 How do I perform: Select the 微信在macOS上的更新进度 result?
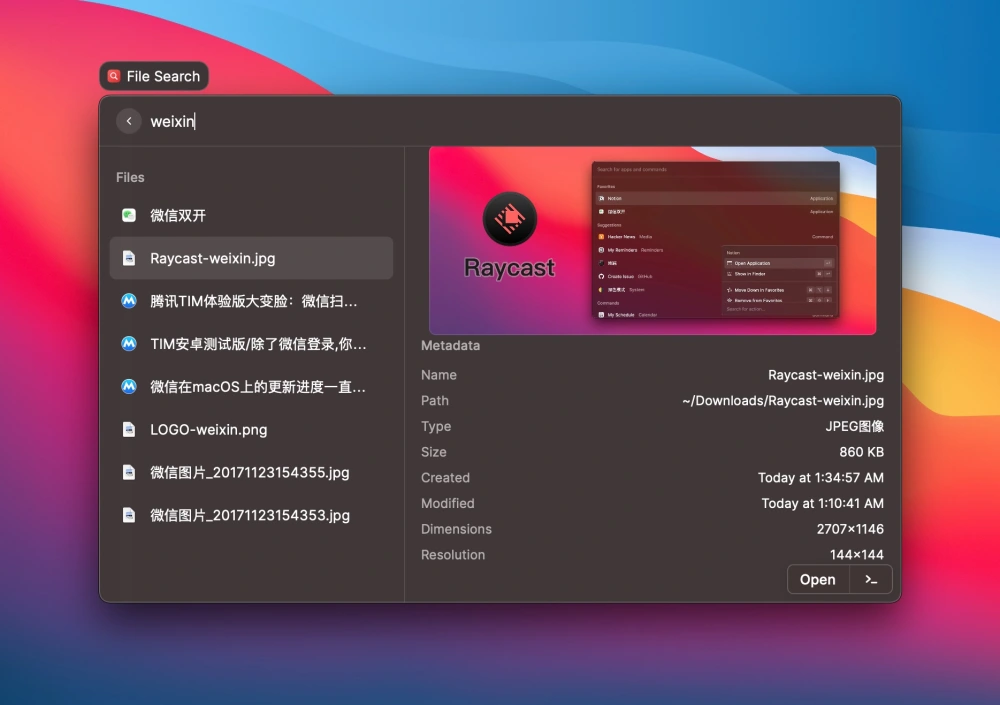coord(251,386)
